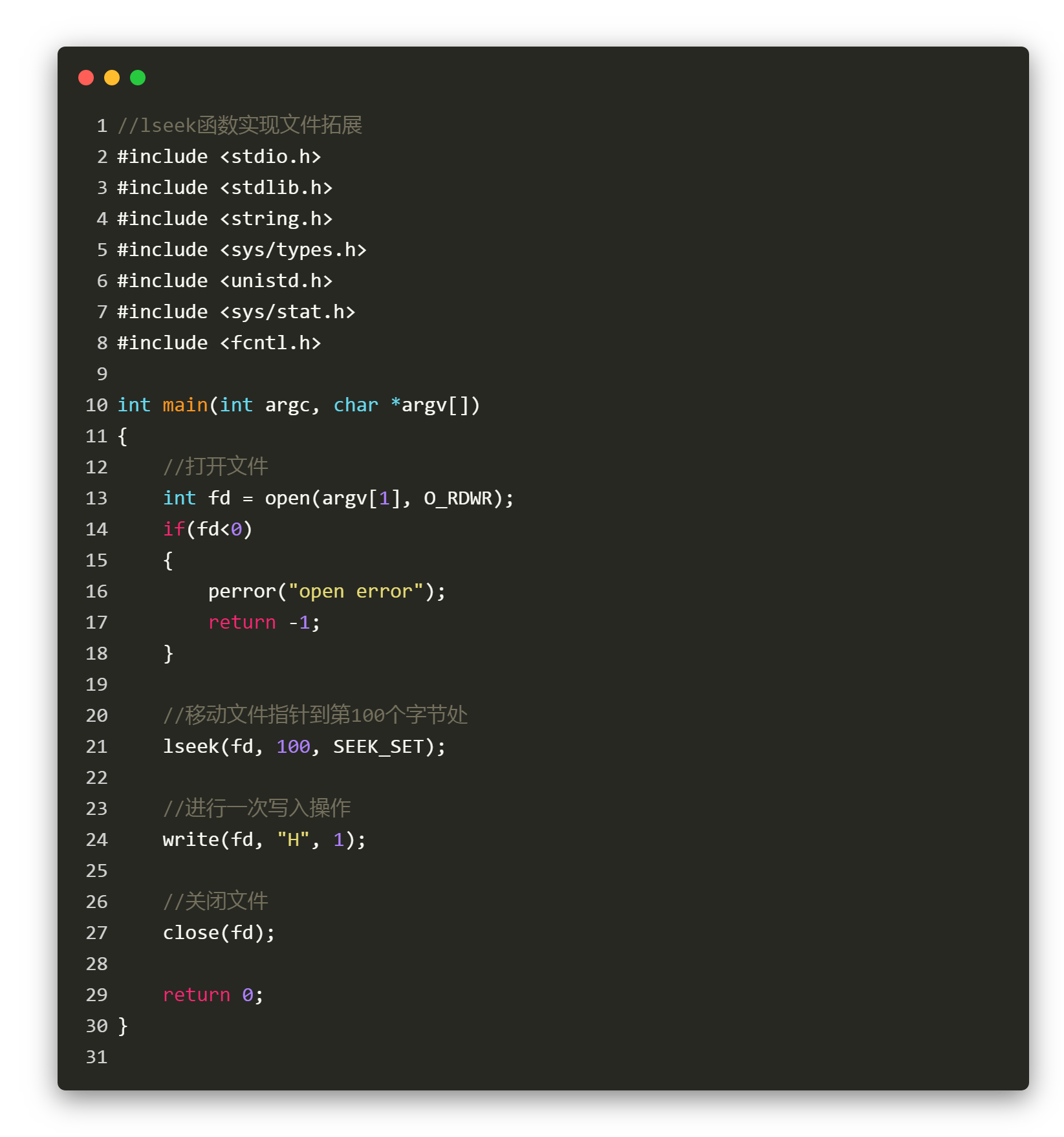
Task: Click the comment //lseek函数实现文件拓展
Action: click(x=239, y=125)
